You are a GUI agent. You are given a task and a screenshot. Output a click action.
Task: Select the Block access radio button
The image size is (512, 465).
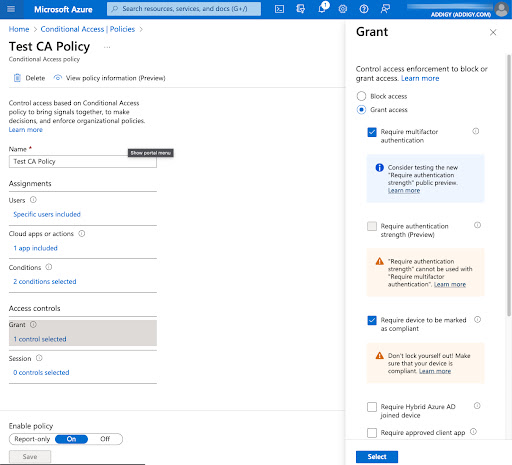[x=361, y=96]
